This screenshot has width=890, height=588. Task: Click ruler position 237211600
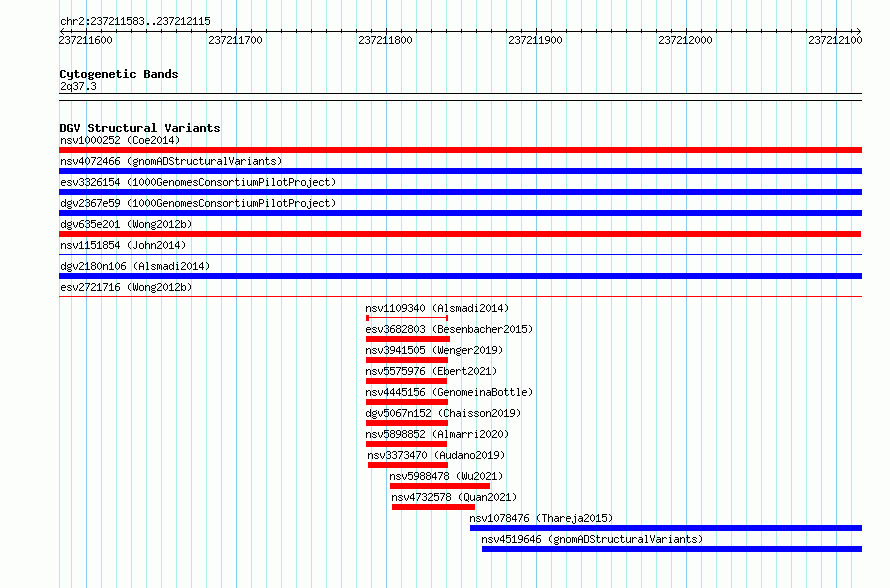(86, 40)
